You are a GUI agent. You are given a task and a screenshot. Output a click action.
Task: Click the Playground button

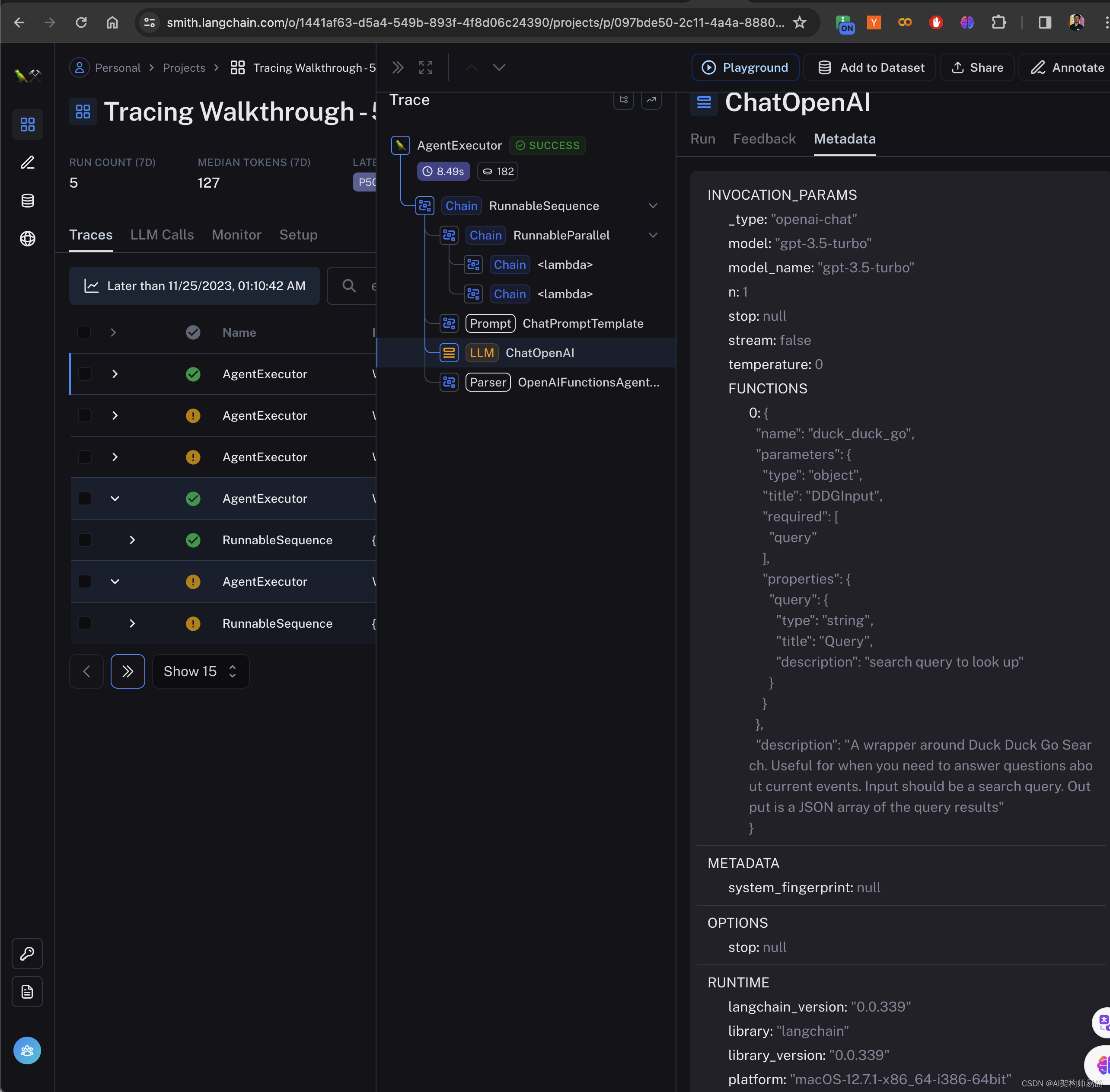pos(745,68)
